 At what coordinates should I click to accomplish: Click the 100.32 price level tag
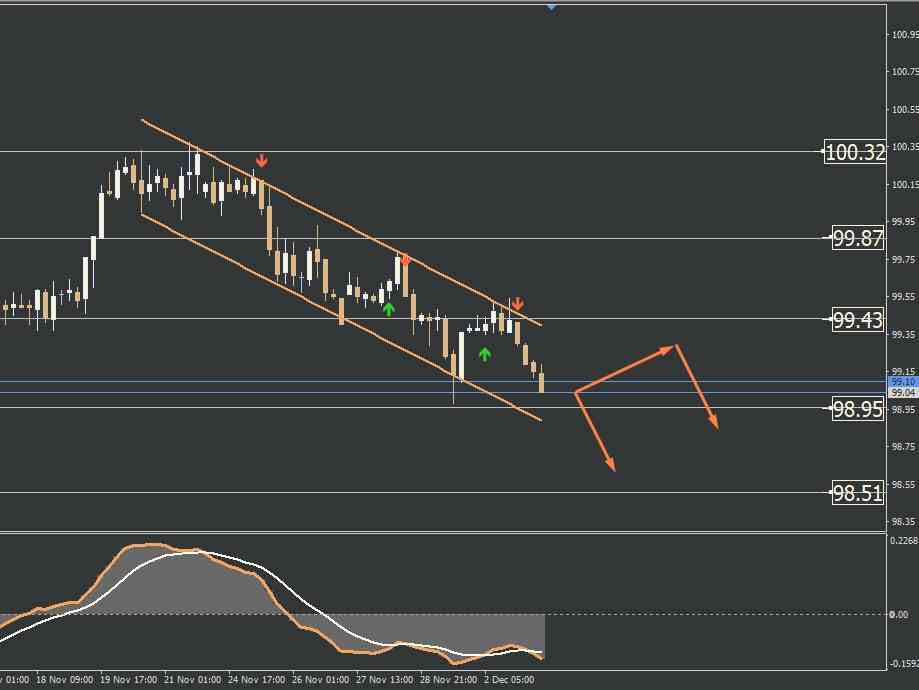tap(855, 152)
